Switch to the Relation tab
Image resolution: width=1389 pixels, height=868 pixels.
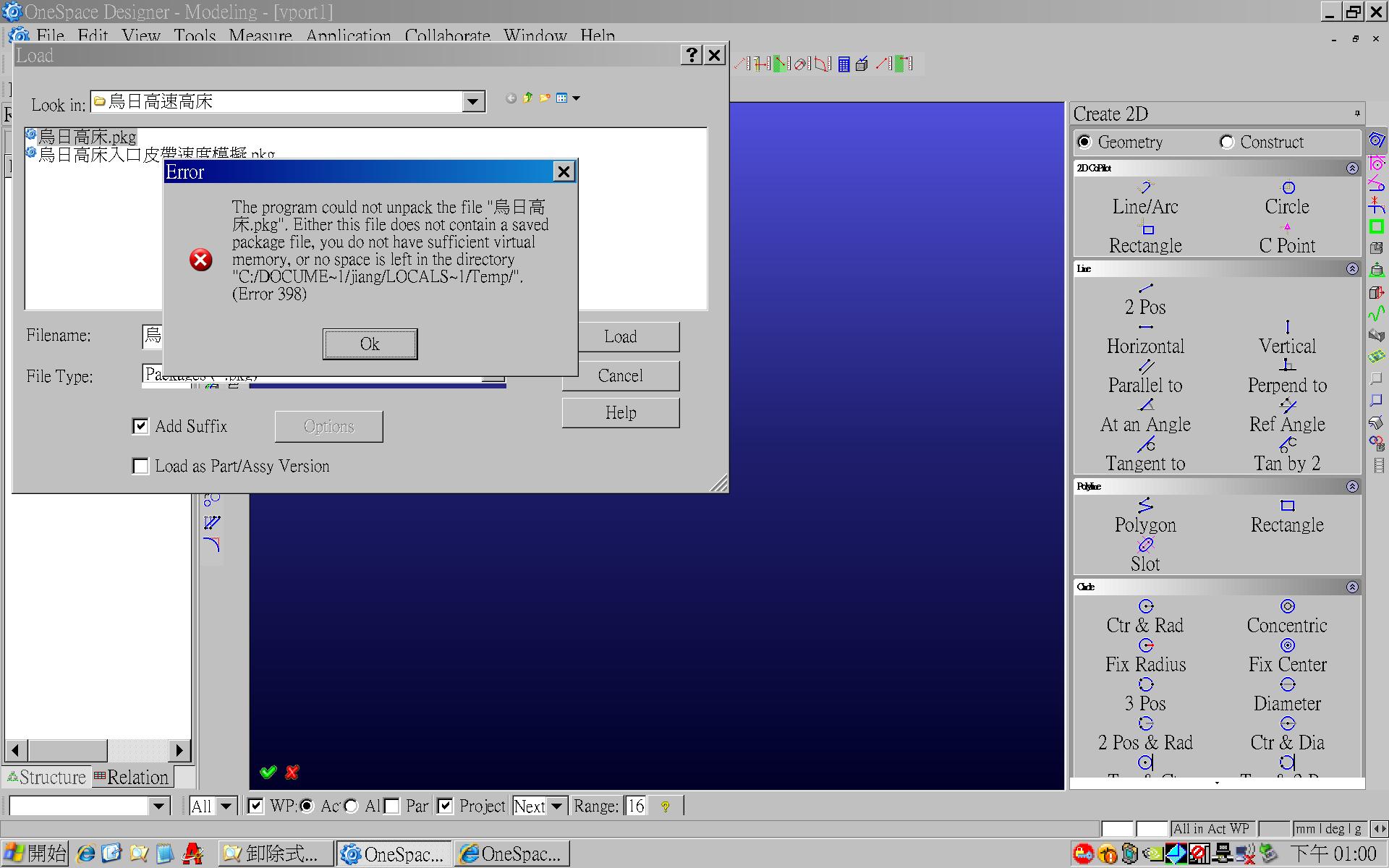tap(132, 778)
